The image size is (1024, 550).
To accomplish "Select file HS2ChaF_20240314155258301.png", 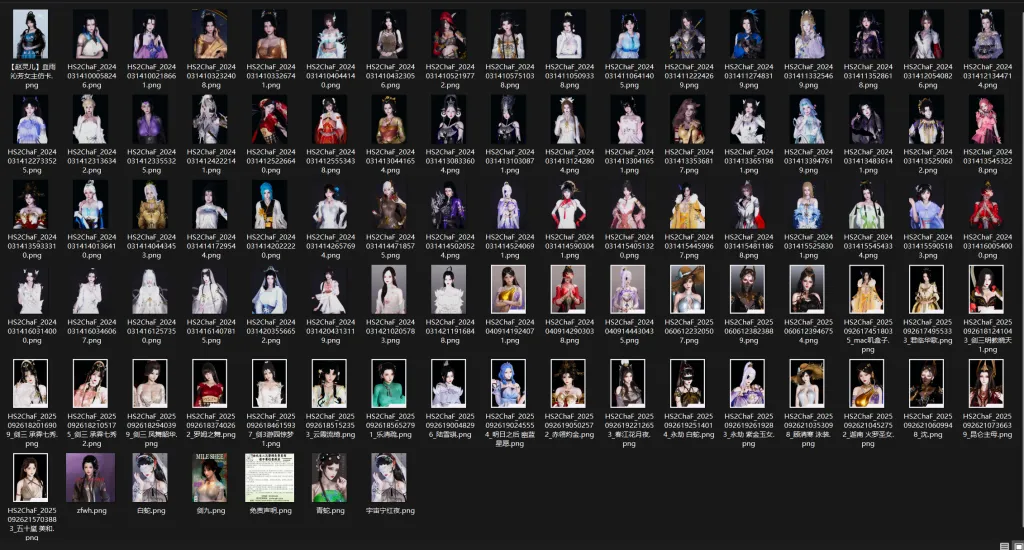I will pos(808,205).
